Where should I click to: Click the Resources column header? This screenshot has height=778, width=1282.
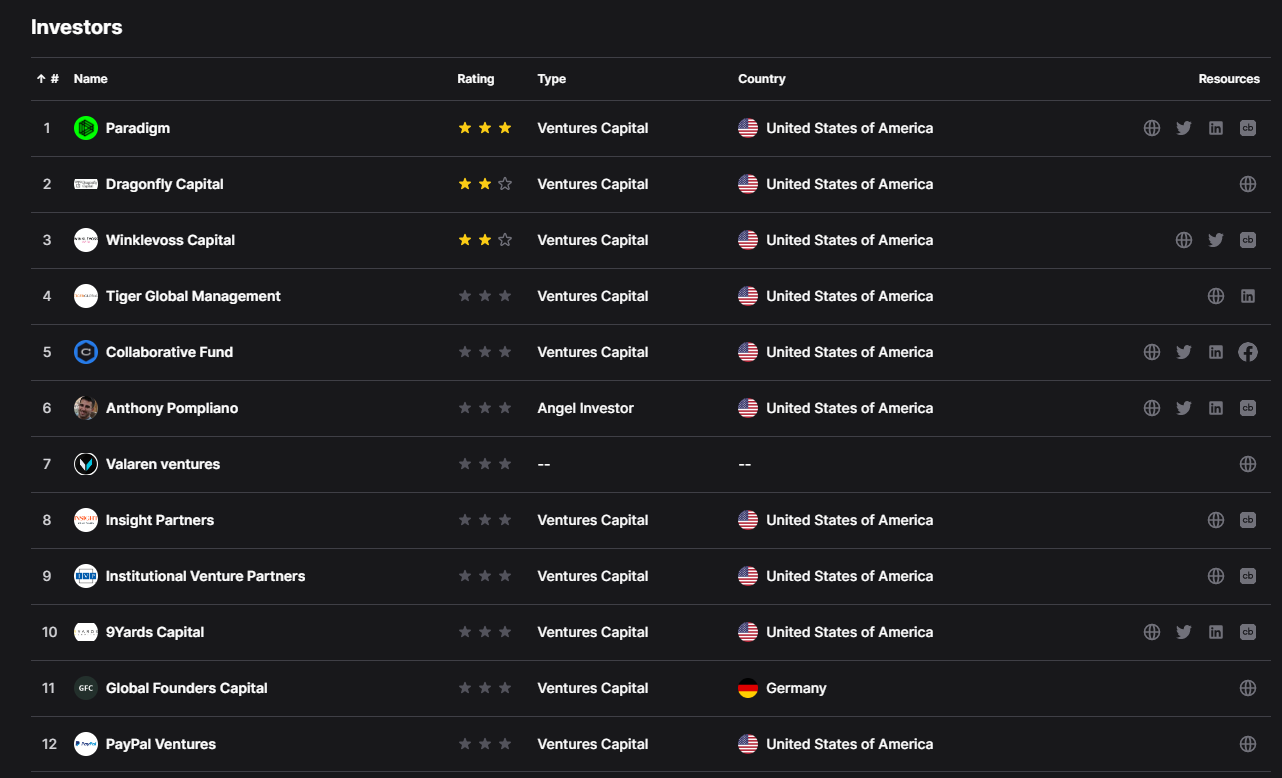pos(1229,79)
